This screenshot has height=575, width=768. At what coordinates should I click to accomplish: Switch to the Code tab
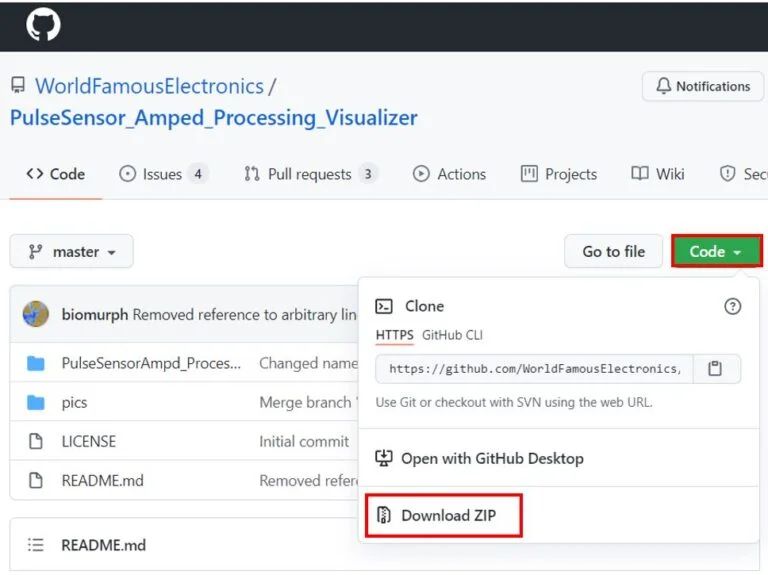55,174
